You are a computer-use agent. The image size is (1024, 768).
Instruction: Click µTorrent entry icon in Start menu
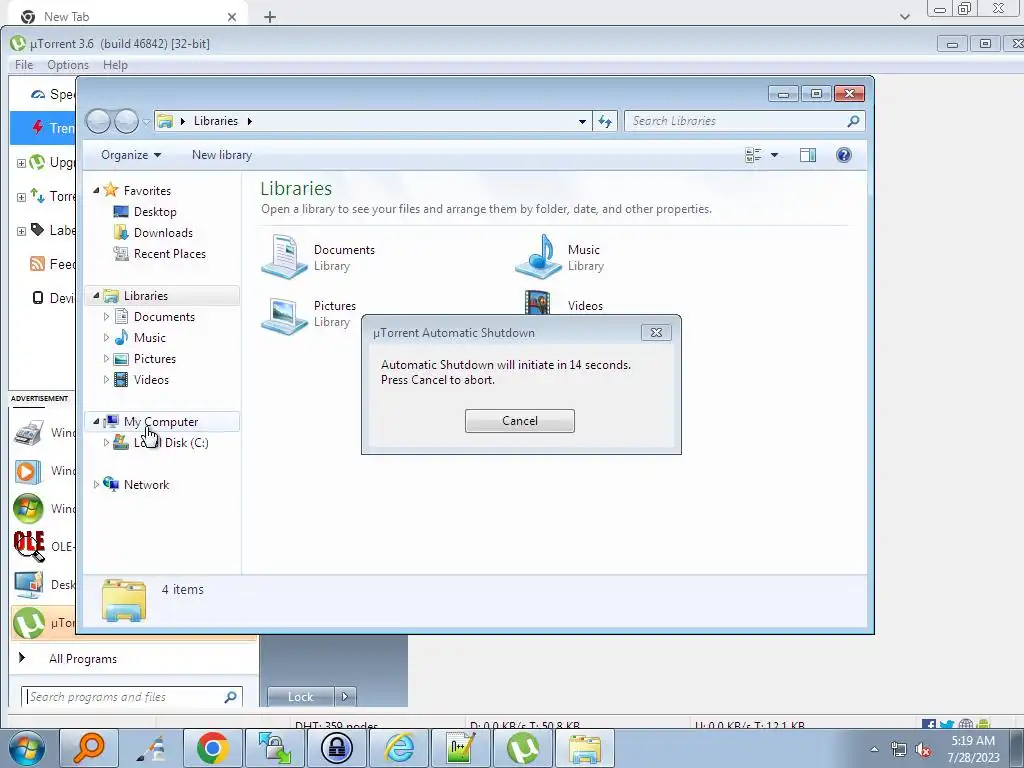pyautogui.click(x=29, y=623)
